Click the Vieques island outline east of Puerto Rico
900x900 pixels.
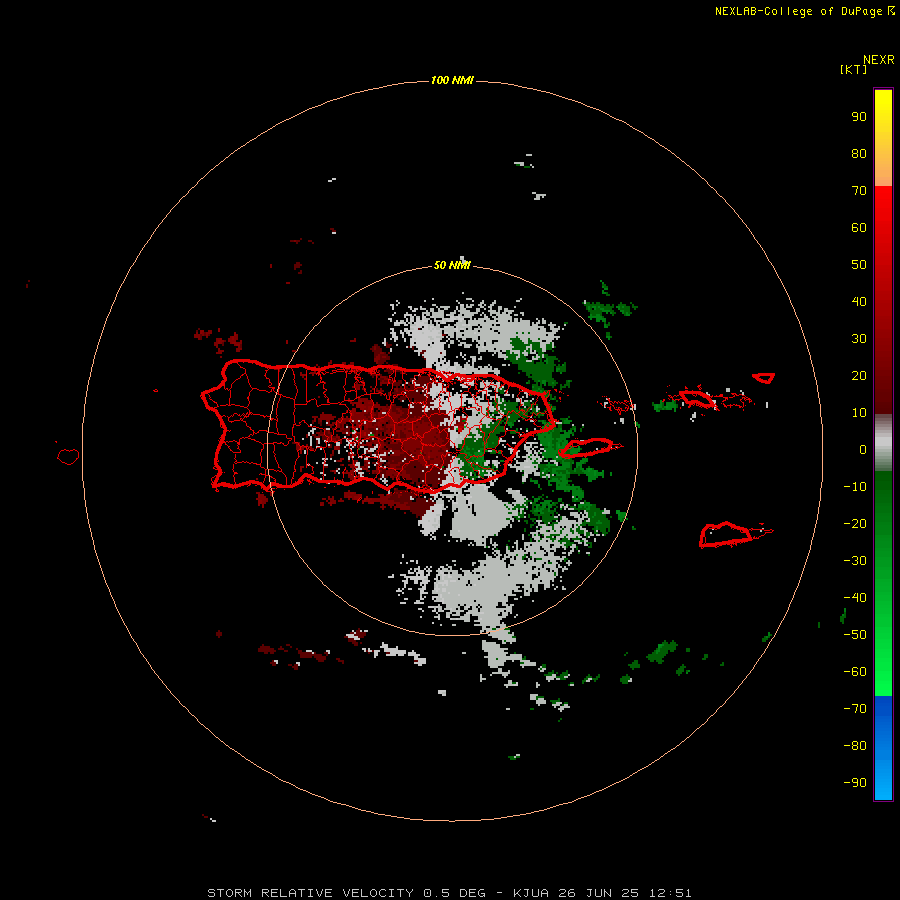click(585, 447)
